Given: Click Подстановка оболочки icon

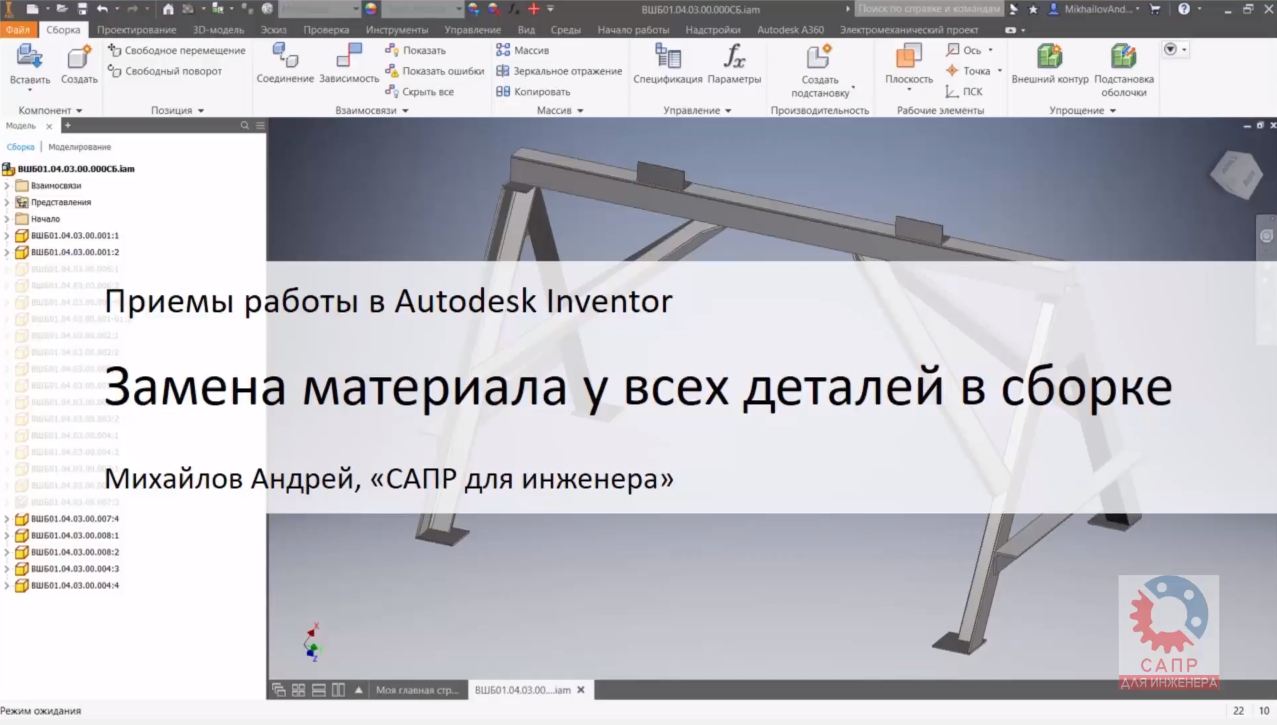Looking at the screenshot, I should tap(1123, 56).
